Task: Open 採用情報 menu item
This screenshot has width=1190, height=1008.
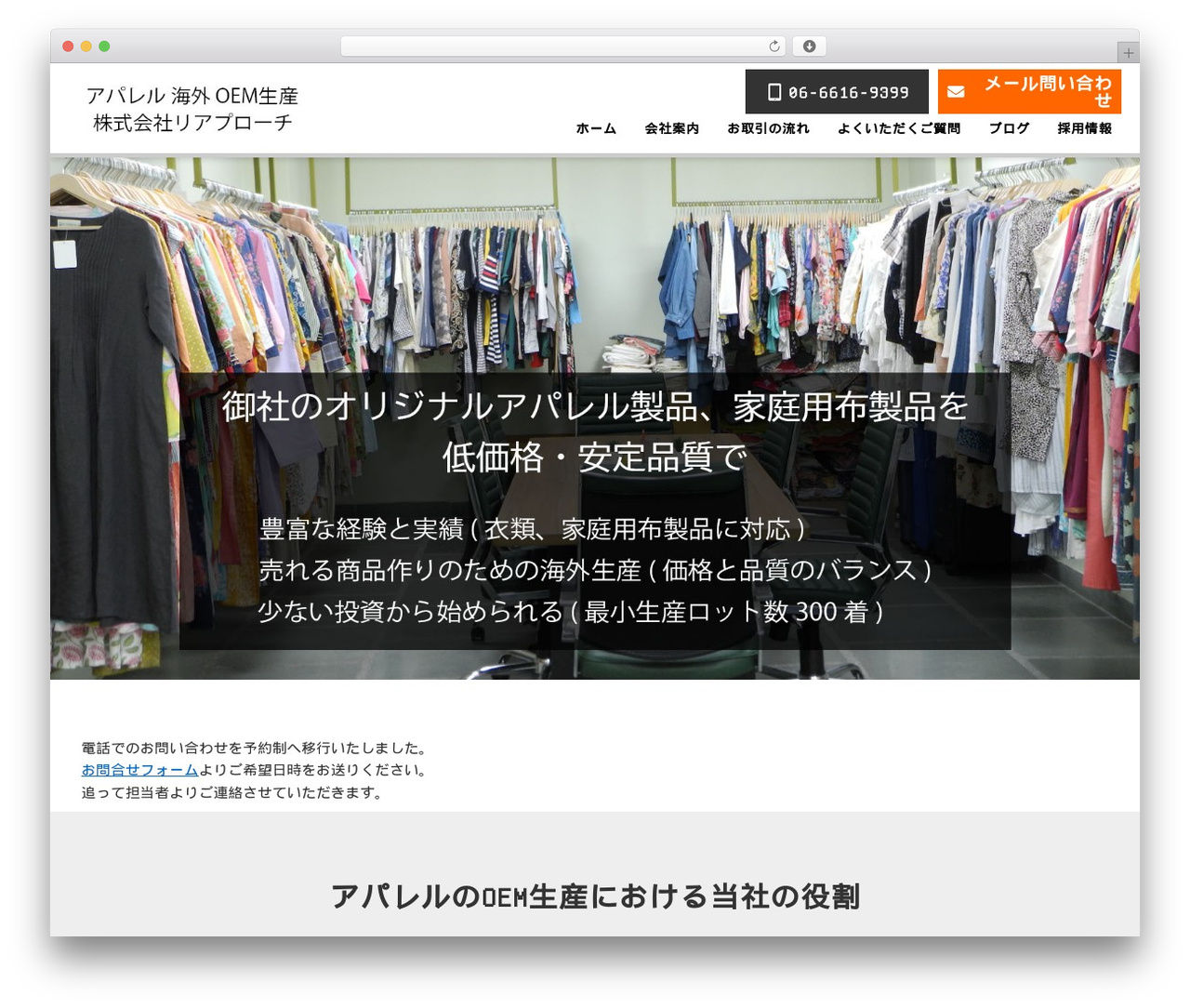Action: (1084, 128)
